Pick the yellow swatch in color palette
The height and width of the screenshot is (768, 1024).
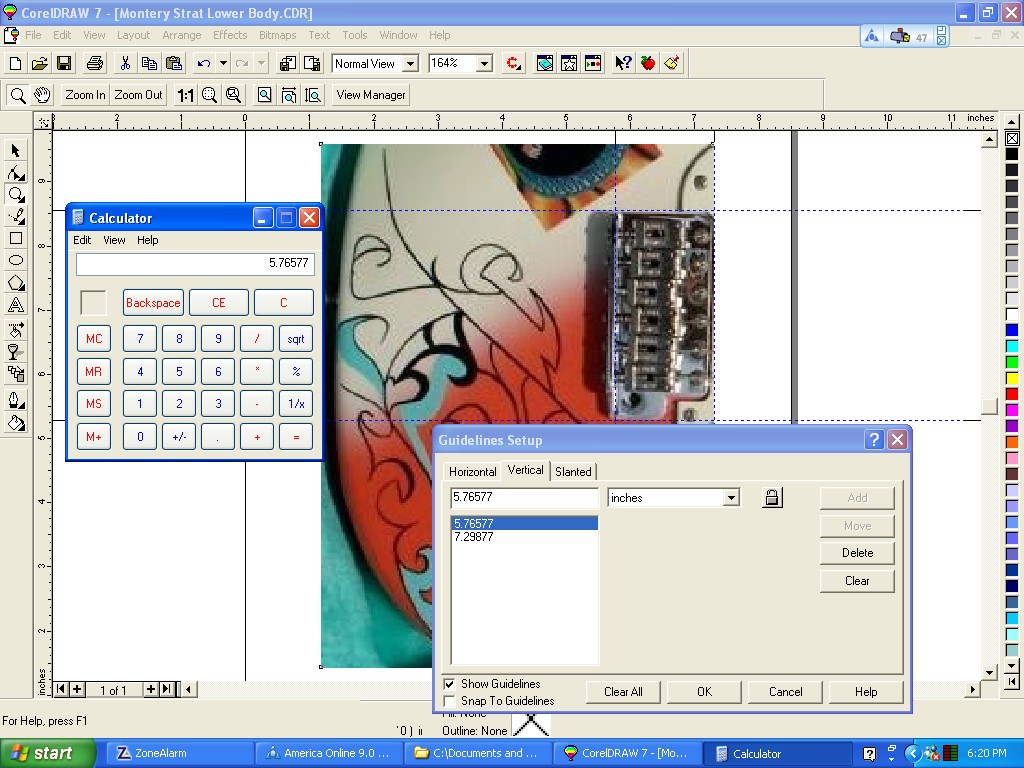[1012, 378]
